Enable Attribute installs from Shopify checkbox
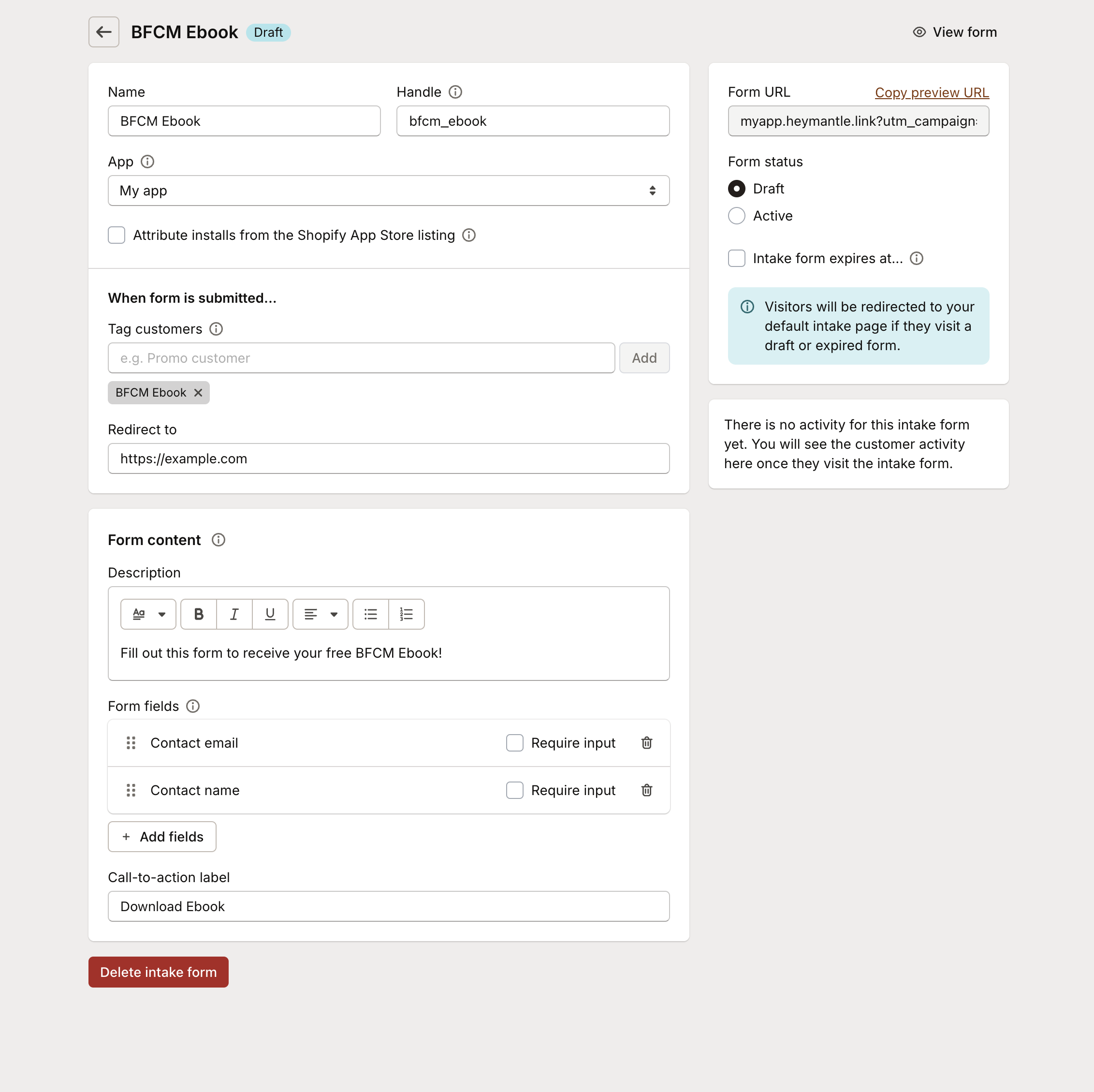Viewport: 1094px width, 1092px height. [x=117, y=235]
